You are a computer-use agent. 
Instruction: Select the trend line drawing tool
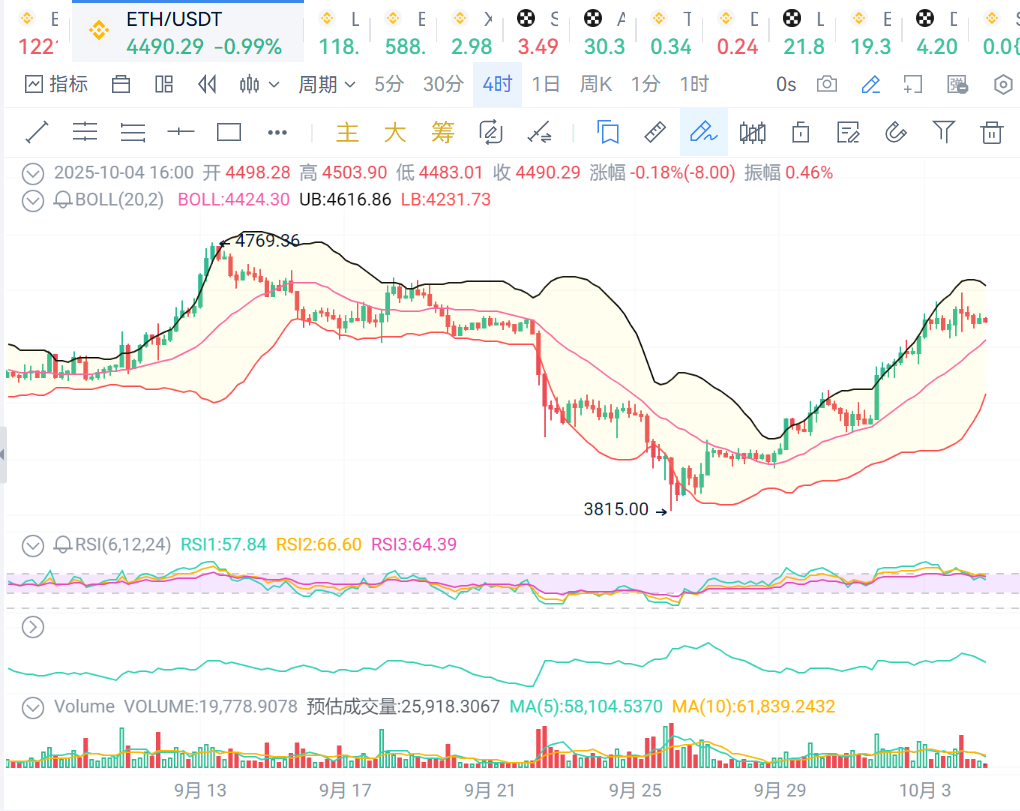[36, 133]
